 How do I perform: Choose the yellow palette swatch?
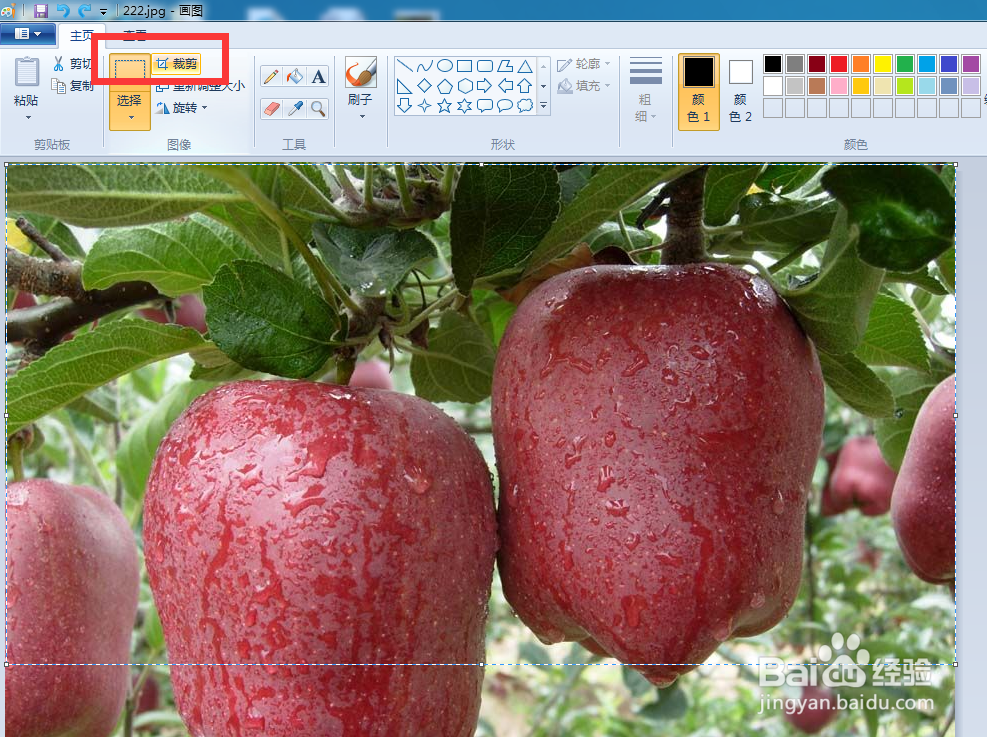click(883, 64)
